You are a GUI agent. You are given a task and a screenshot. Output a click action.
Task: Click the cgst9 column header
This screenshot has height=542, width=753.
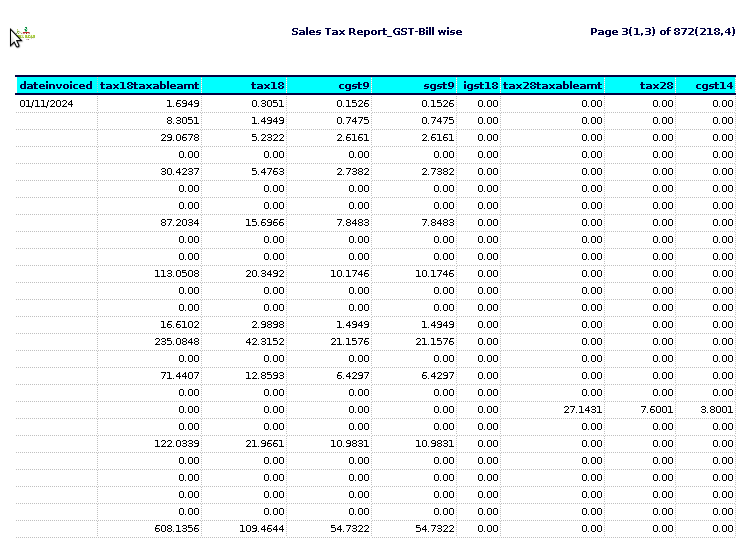pos(329,85)
